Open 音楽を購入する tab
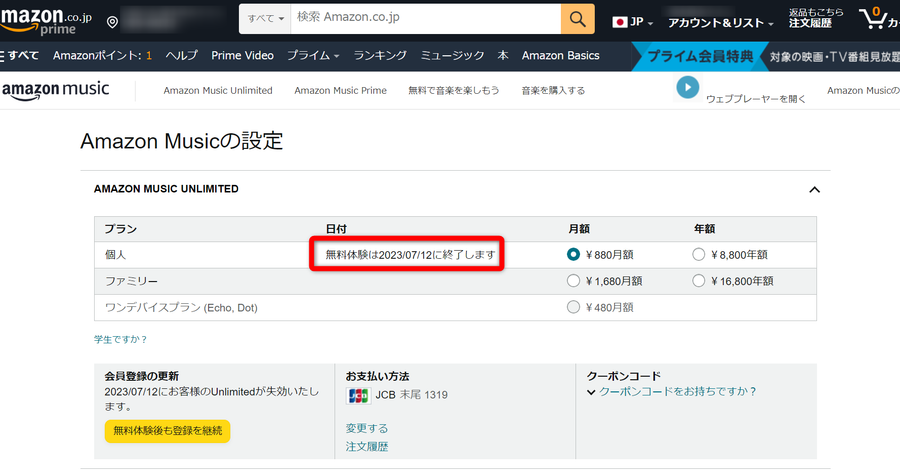The image size is (900, 474). (553, 91)
